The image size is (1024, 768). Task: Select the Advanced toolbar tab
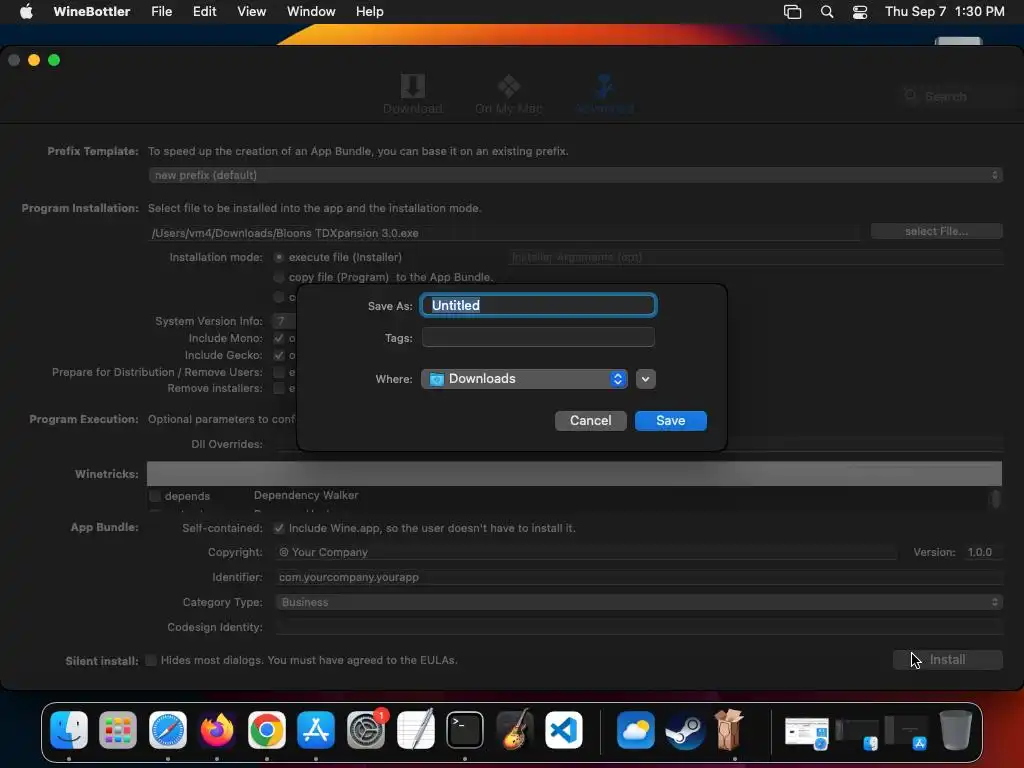[x=605, y=94]
